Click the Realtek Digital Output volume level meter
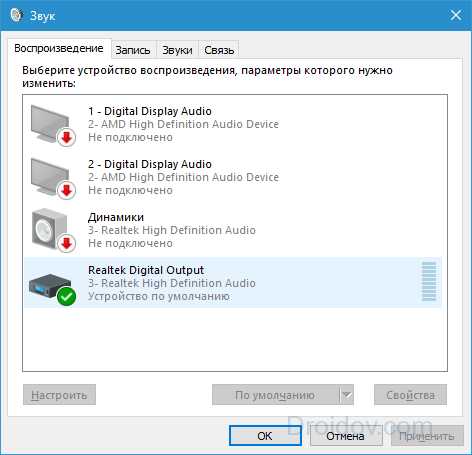472x455 pixels. [x=429, y=282]
